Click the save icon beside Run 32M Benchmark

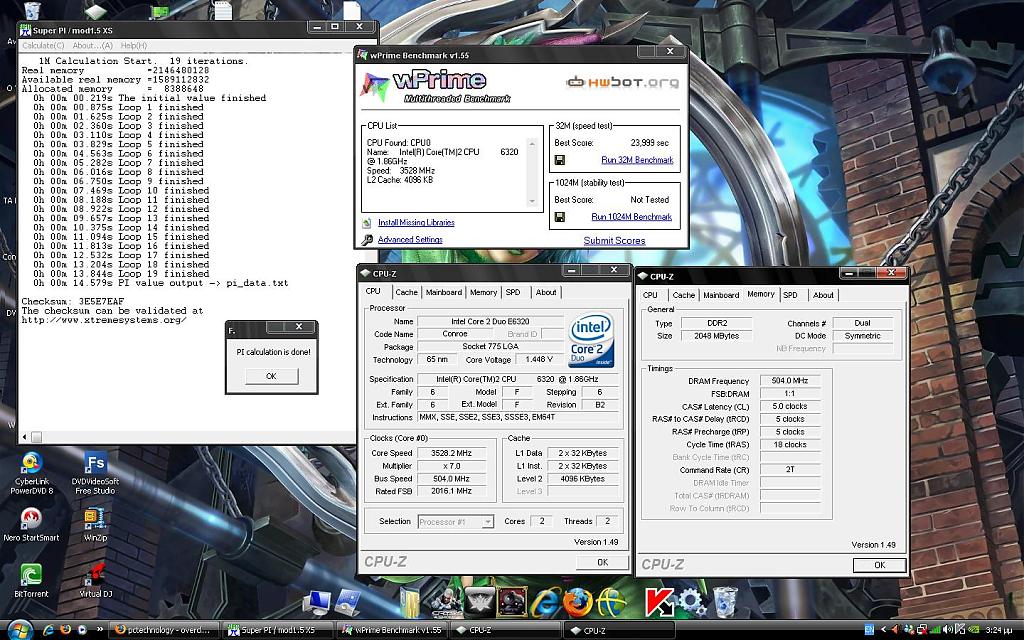click(x=560, y=160)
